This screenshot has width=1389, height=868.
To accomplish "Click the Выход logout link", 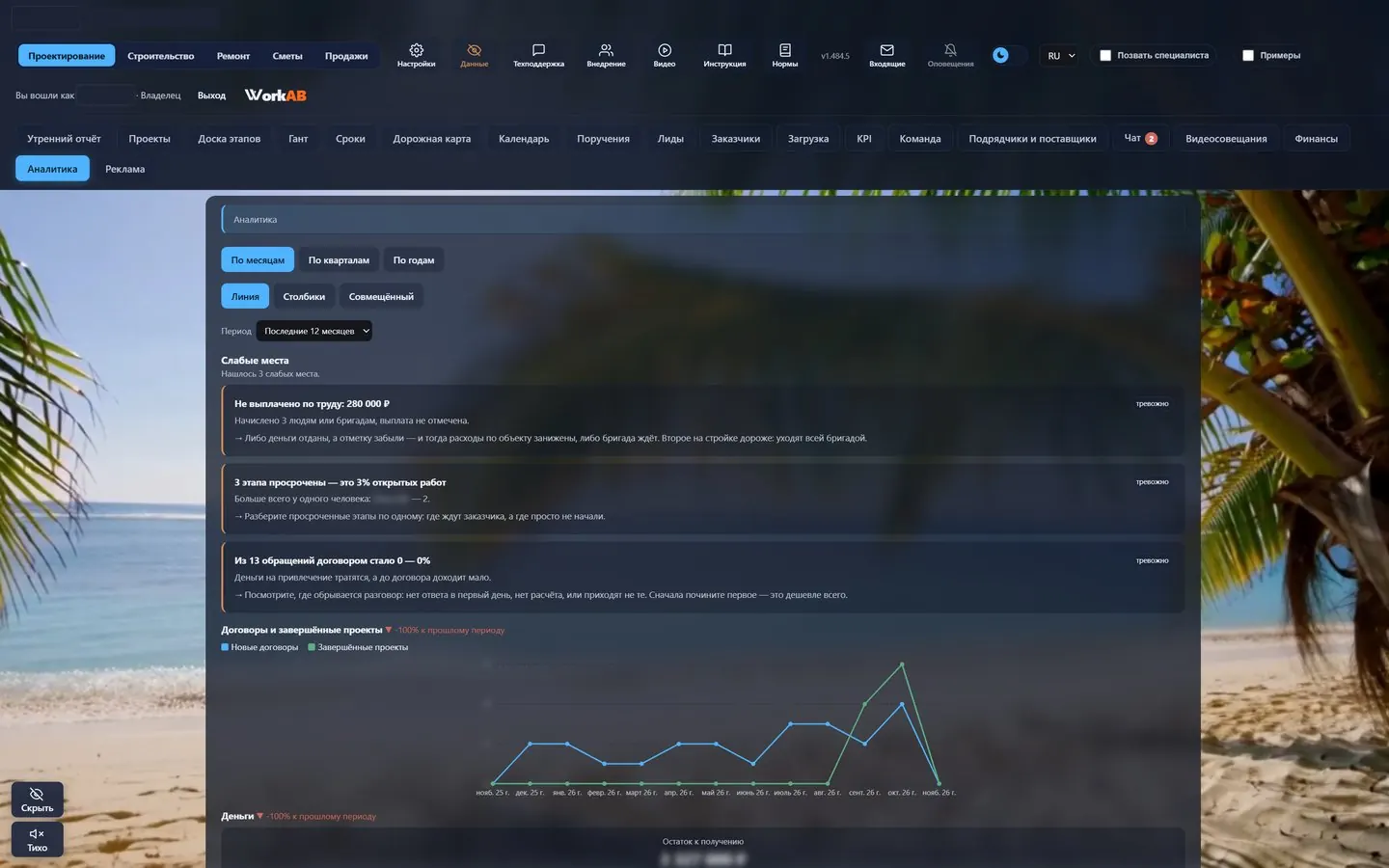I will 211,95.
